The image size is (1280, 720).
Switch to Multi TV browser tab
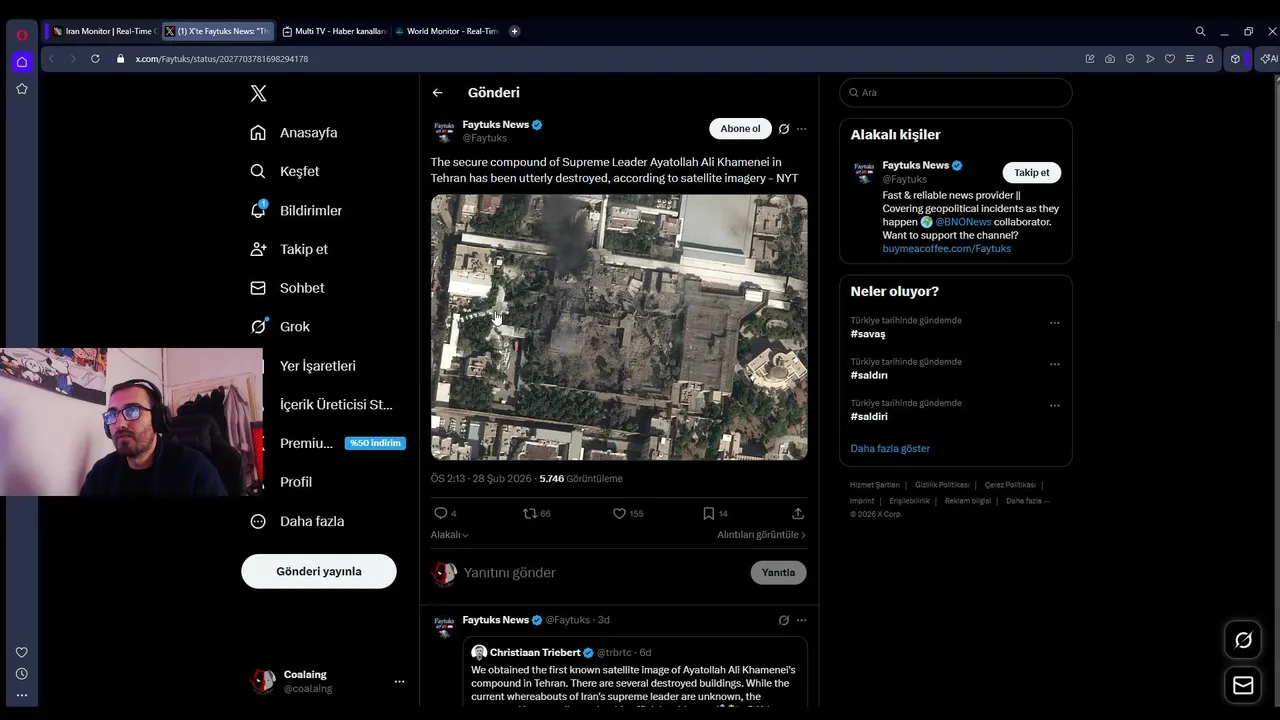click(335, 31)
